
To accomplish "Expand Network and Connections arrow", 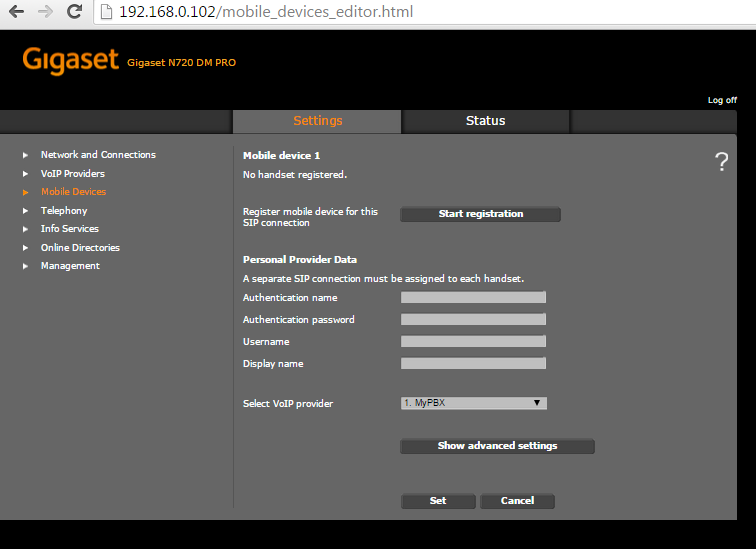I will point(26,155).
